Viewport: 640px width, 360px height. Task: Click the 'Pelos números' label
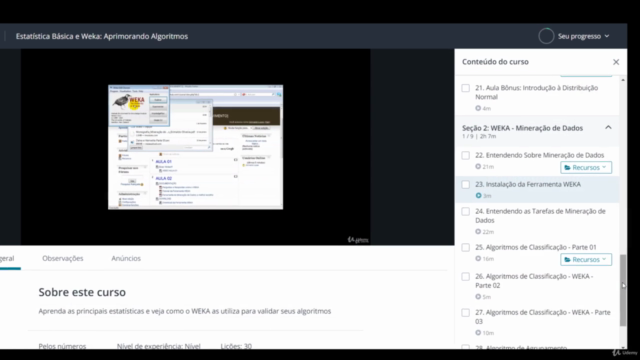[x=62, y=346]
